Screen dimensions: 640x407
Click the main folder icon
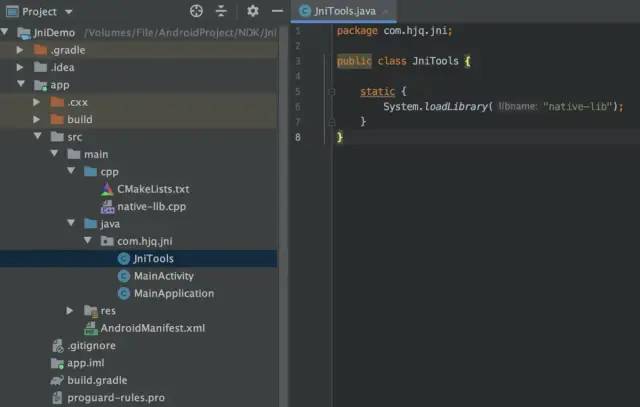[73, 154]
